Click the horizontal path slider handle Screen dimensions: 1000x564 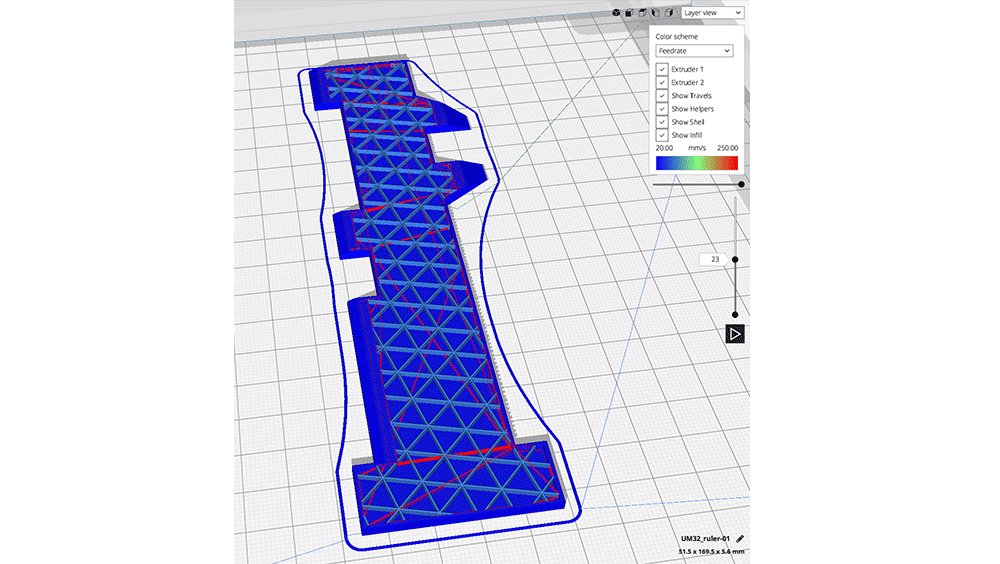(x=741, y=184)
